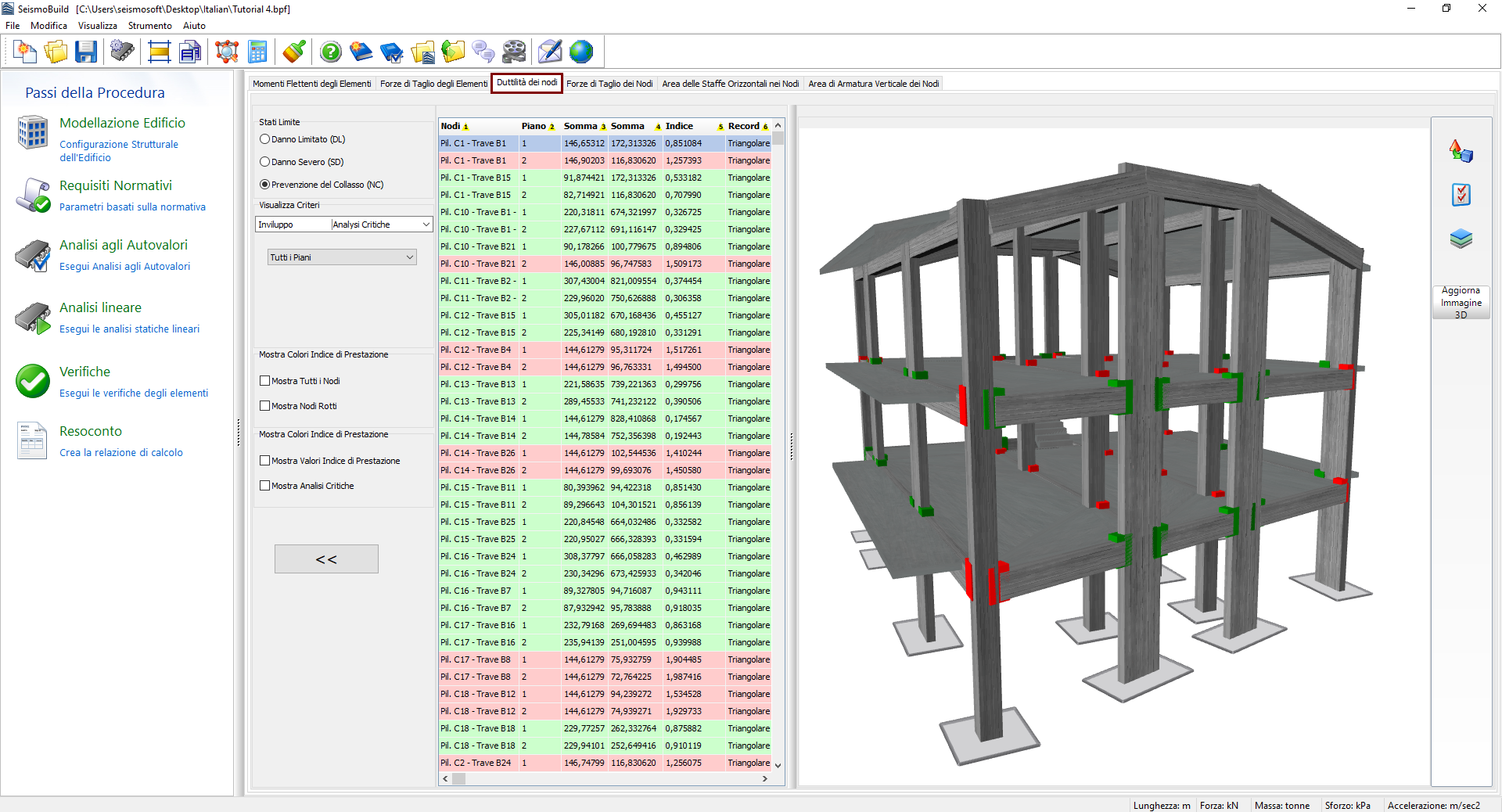The height and width of the screenshot is (812, 1502).
Task: Click the paintbrush icon in toolbar
Action: tap(294, 52)
